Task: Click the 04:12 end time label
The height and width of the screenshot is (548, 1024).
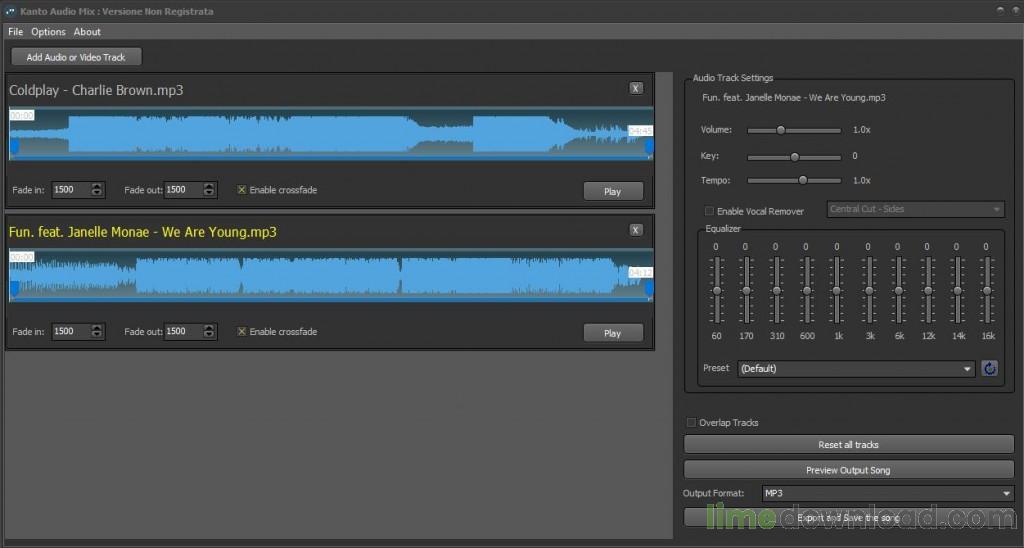Action: point(640,272)
